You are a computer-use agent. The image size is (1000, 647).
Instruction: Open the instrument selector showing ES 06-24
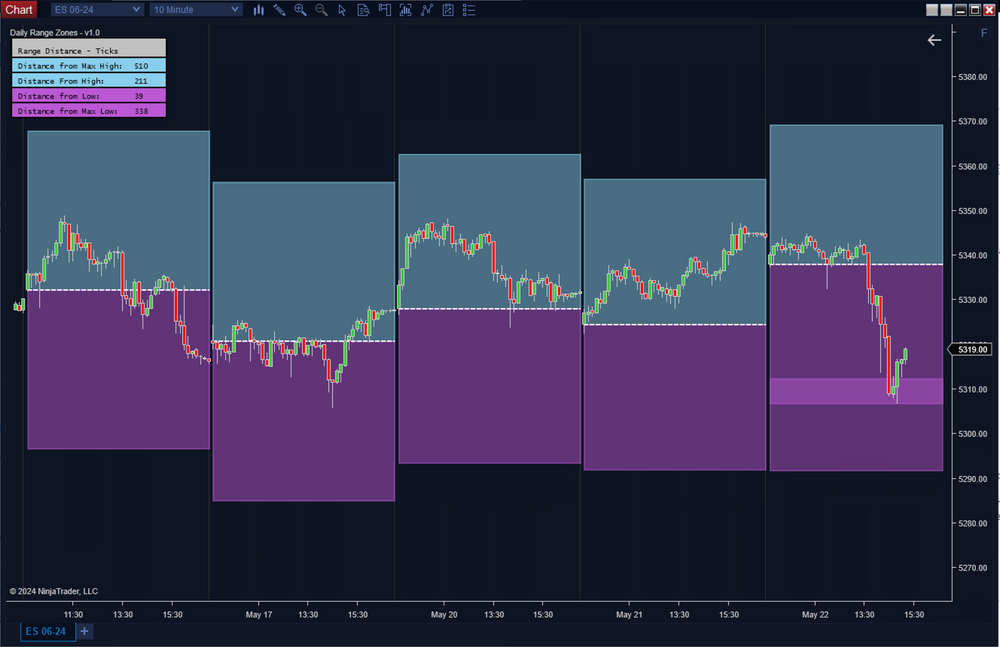point(95,9)
